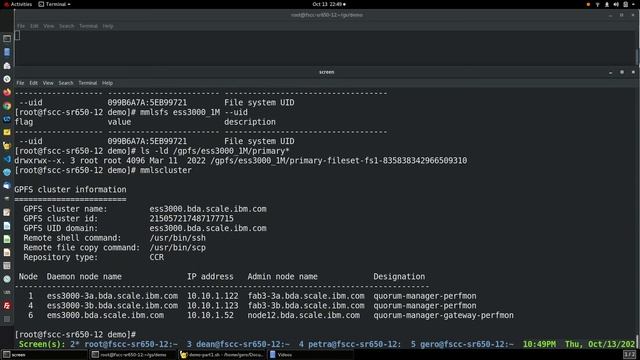This screenshot has height=360, width=640.
Task: Open the green spreadsheet icon in dock
Action: coord(7,239)
